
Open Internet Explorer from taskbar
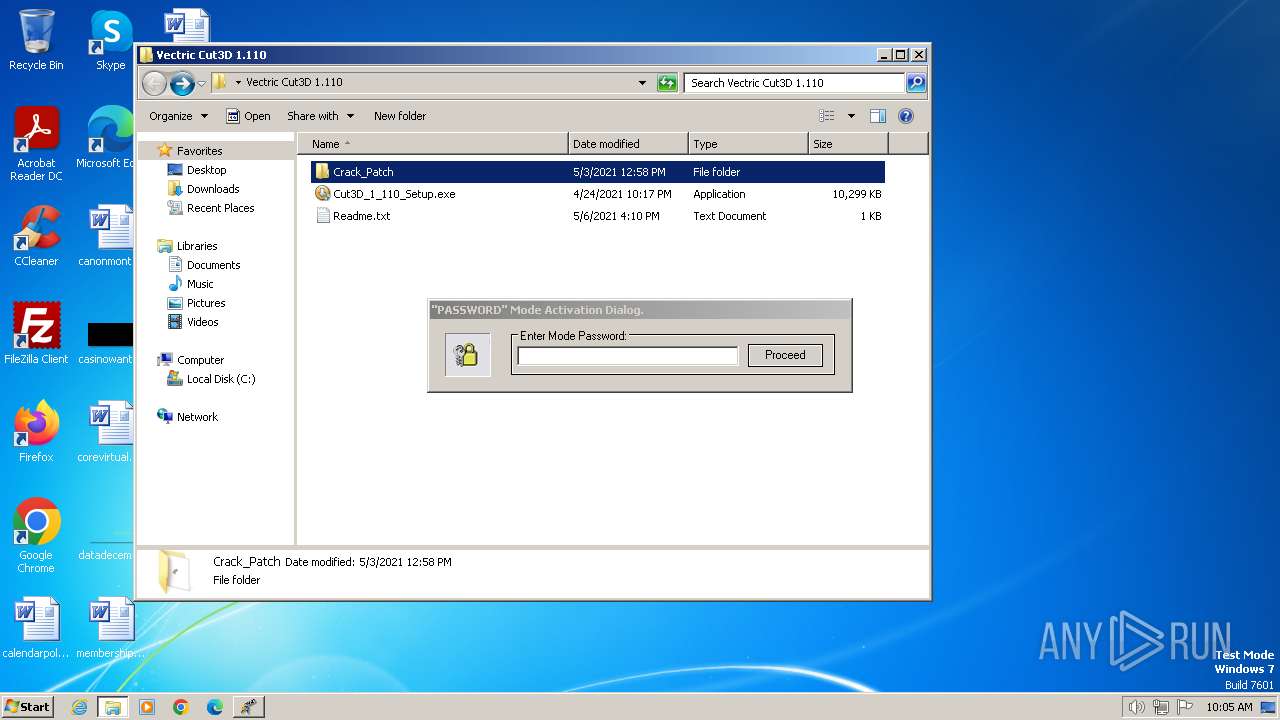[80, 707]
